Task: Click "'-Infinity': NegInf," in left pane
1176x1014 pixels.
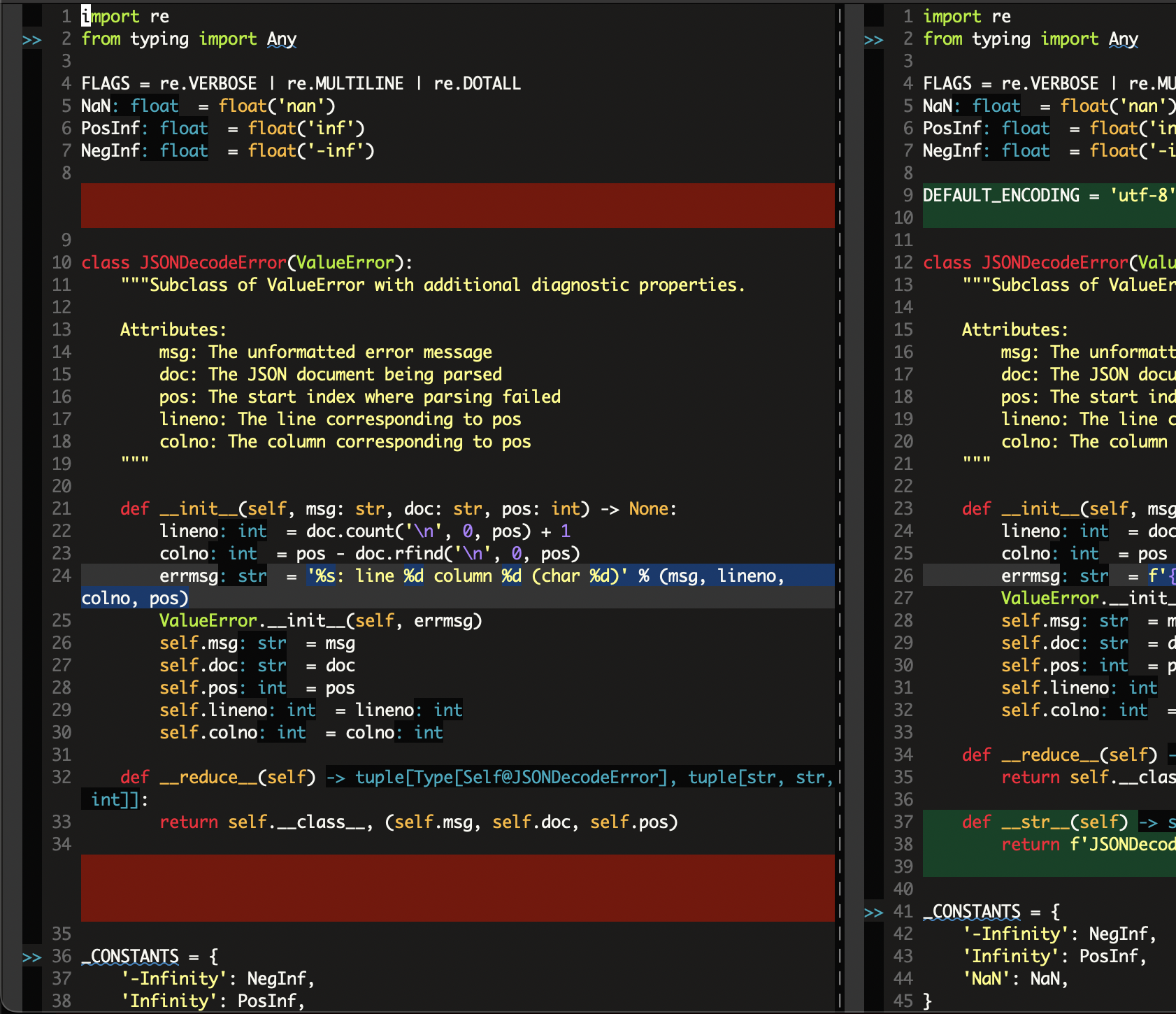Action: 218,979
